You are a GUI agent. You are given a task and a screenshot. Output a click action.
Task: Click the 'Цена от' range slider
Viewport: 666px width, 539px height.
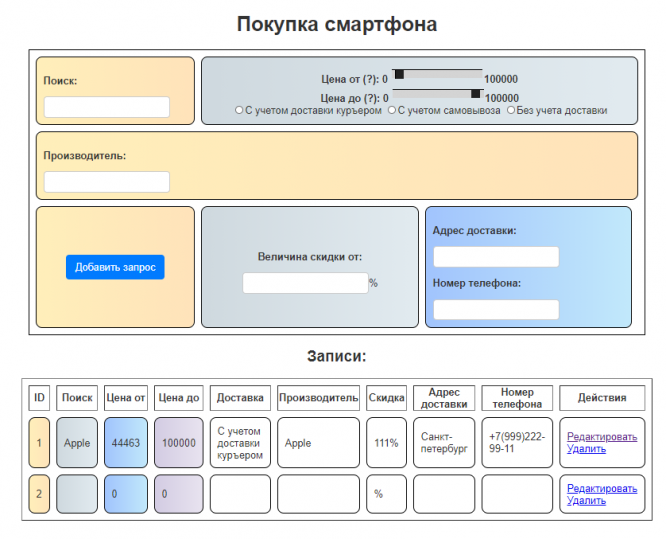pyautogui.click(x=436, y=74)
